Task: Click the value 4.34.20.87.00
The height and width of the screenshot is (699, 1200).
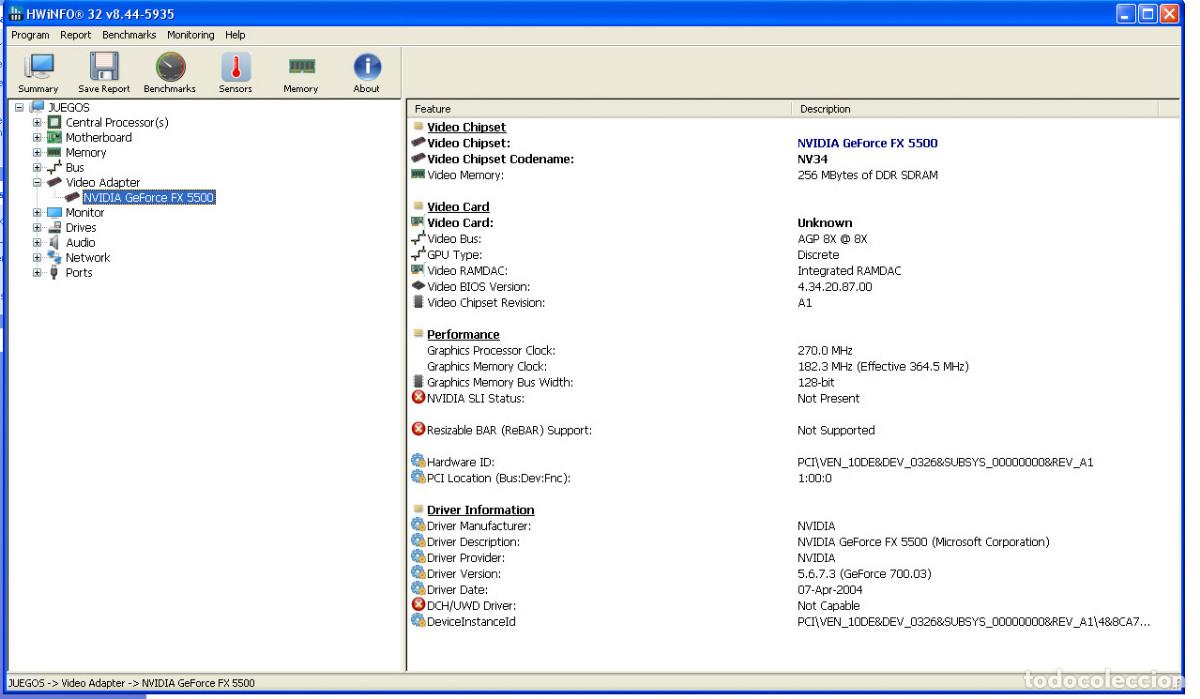Action: [835, 287]
